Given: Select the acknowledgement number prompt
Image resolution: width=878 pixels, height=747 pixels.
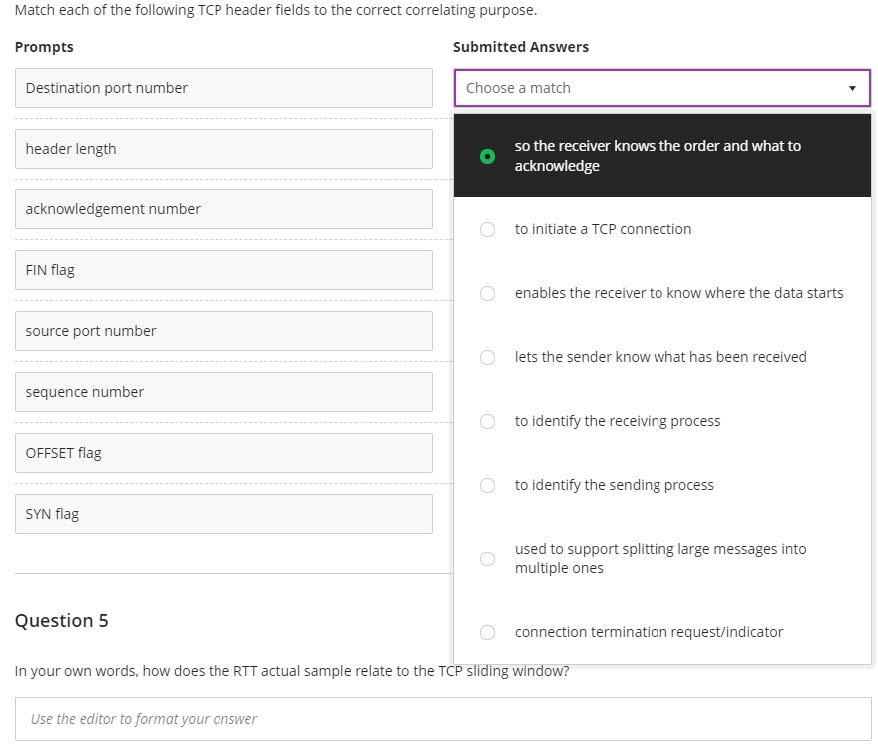Looking at the screenshot, I should 223,209.
